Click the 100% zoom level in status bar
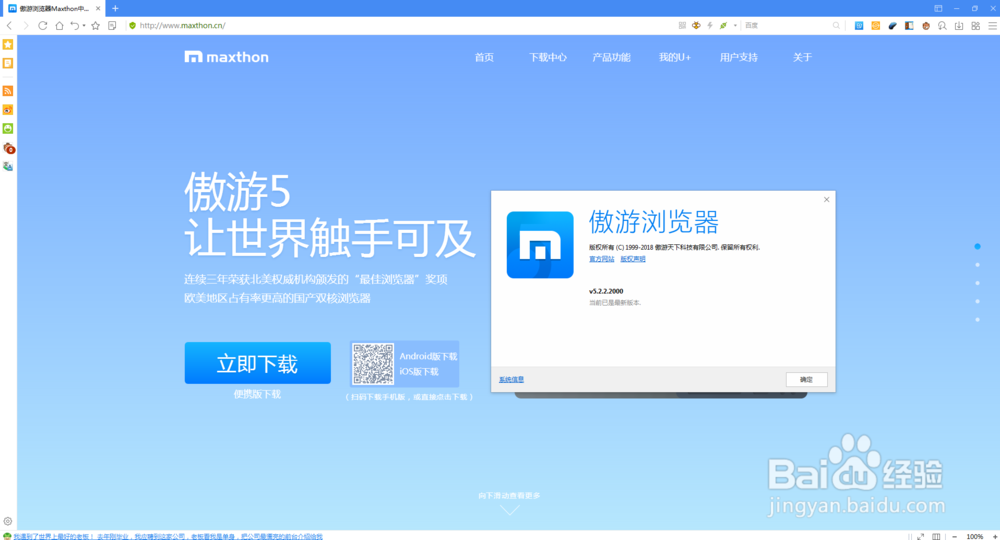This screenshot has width=1000, height=540. click(x=974, y=537)
